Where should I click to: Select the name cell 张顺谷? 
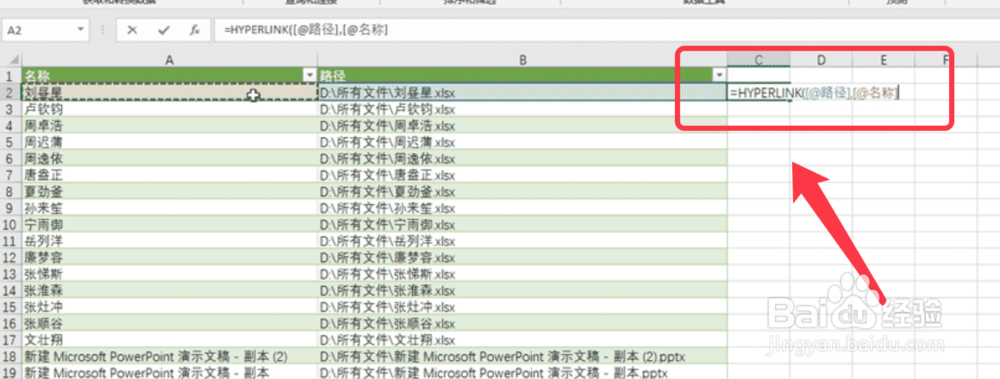[x=170, y=323]
